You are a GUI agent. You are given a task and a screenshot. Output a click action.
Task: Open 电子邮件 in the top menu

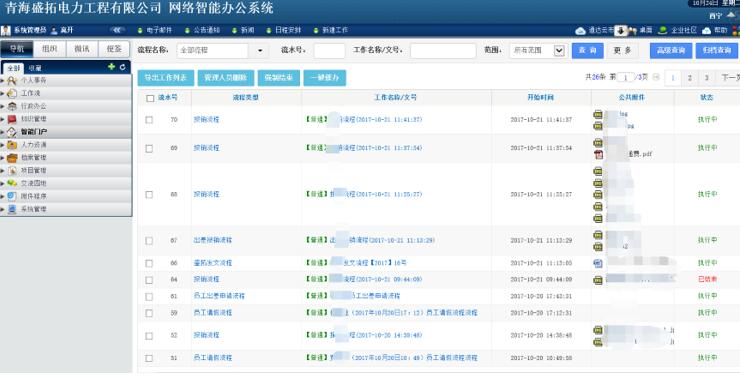coord(155,30)
